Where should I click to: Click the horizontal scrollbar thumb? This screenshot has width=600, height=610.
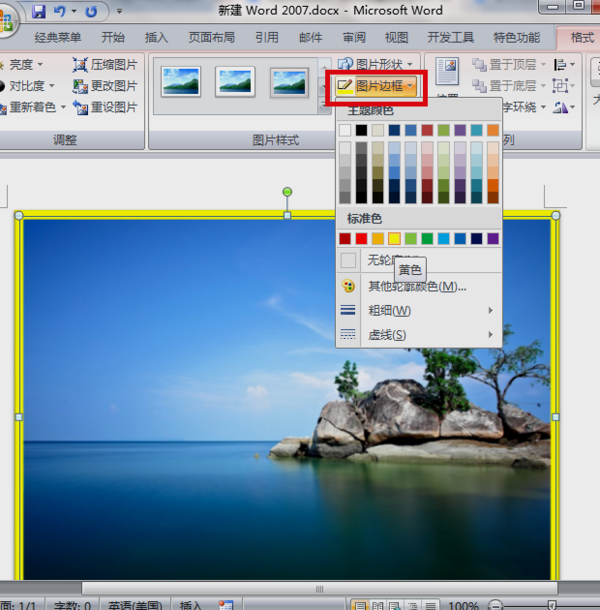(x=319, y=589)
